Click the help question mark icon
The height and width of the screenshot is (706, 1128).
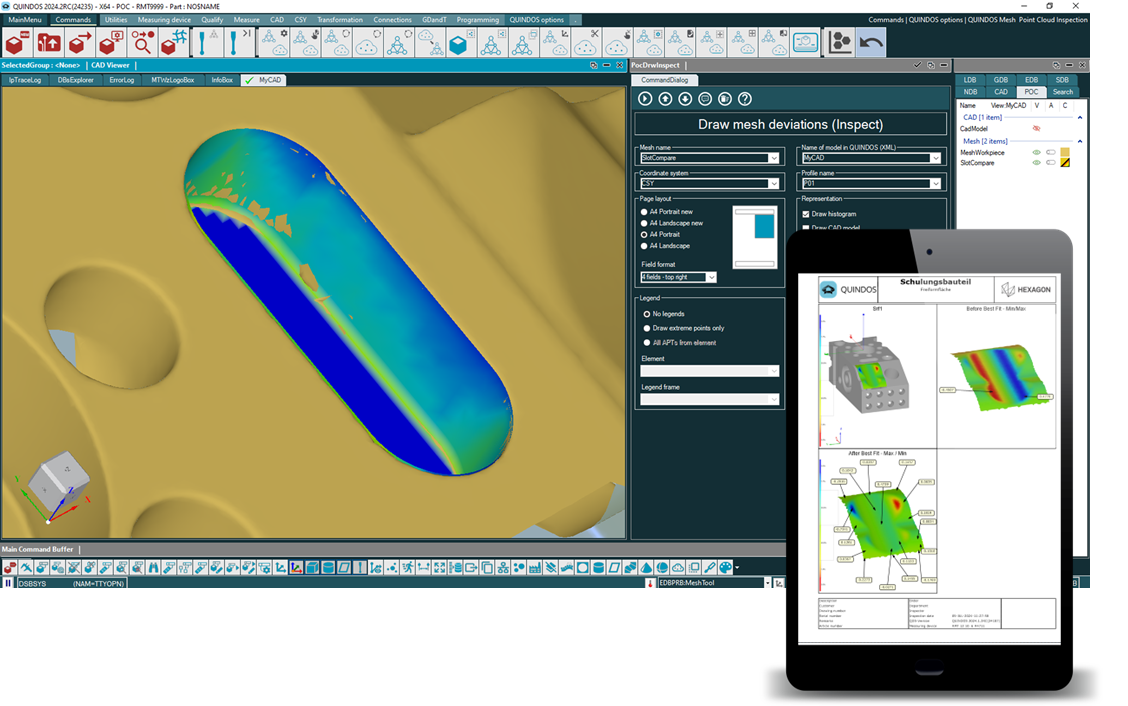tap(745, 99)
